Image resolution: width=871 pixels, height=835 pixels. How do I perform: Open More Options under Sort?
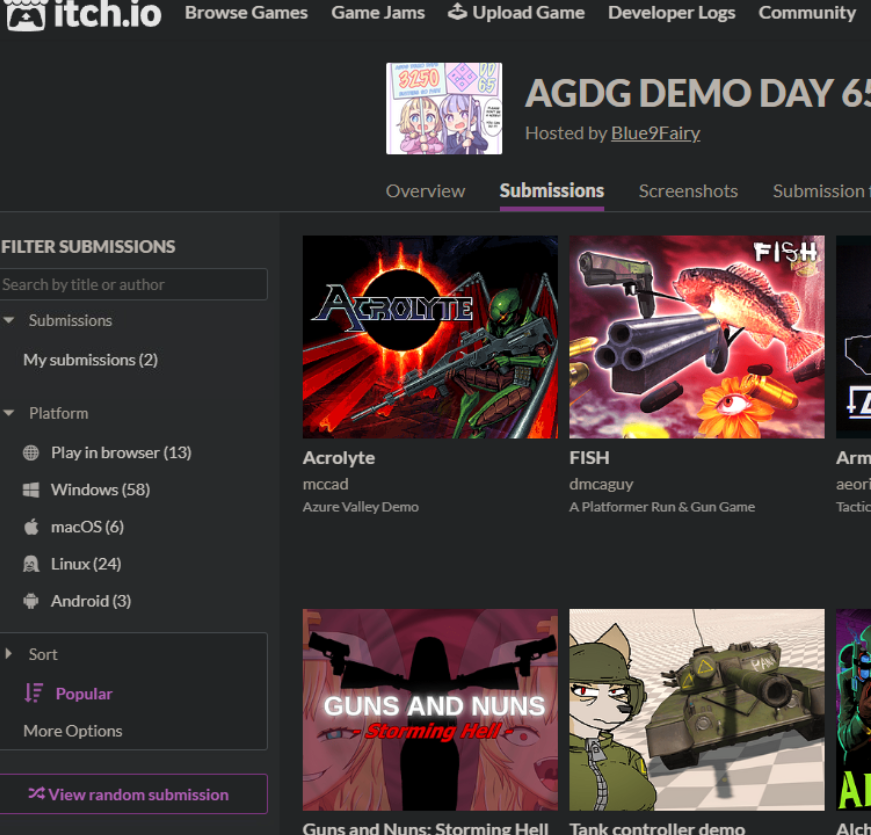pyautogui.click(x=73, y=731)
